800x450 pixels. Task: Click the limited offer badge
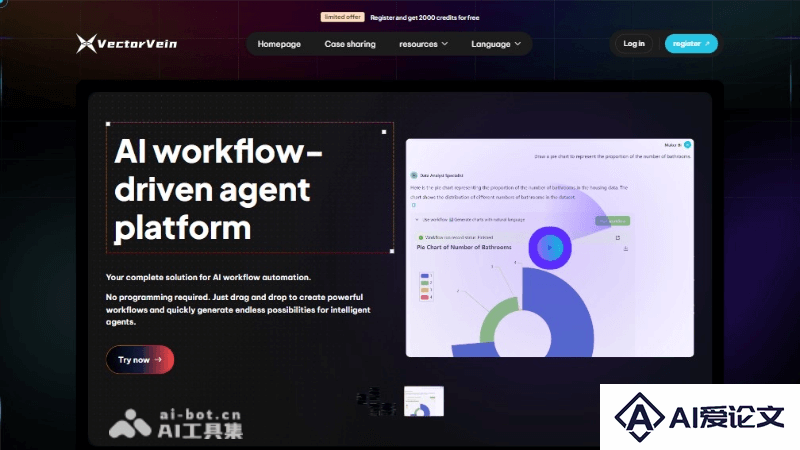[x=342, y=17]
